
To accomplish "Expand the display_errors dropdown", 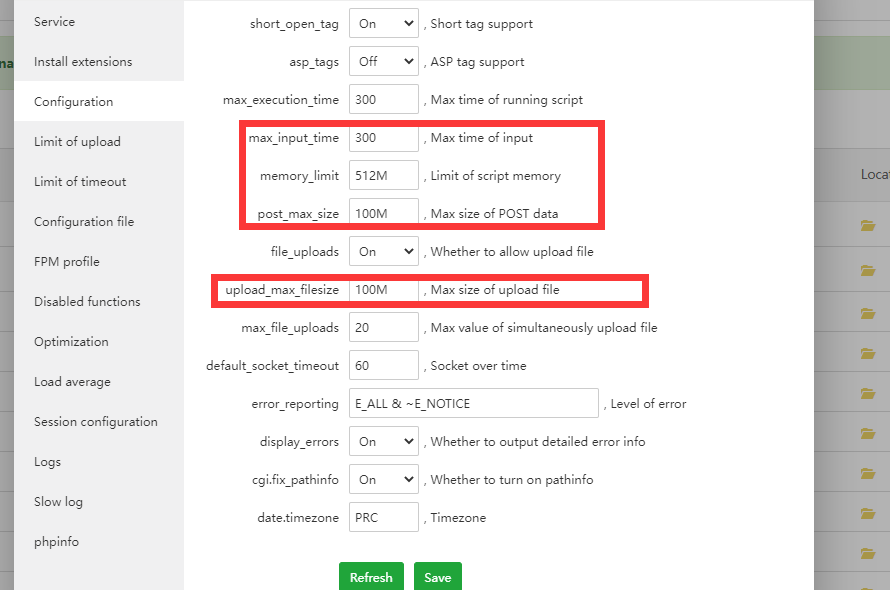I will (383, 442).
